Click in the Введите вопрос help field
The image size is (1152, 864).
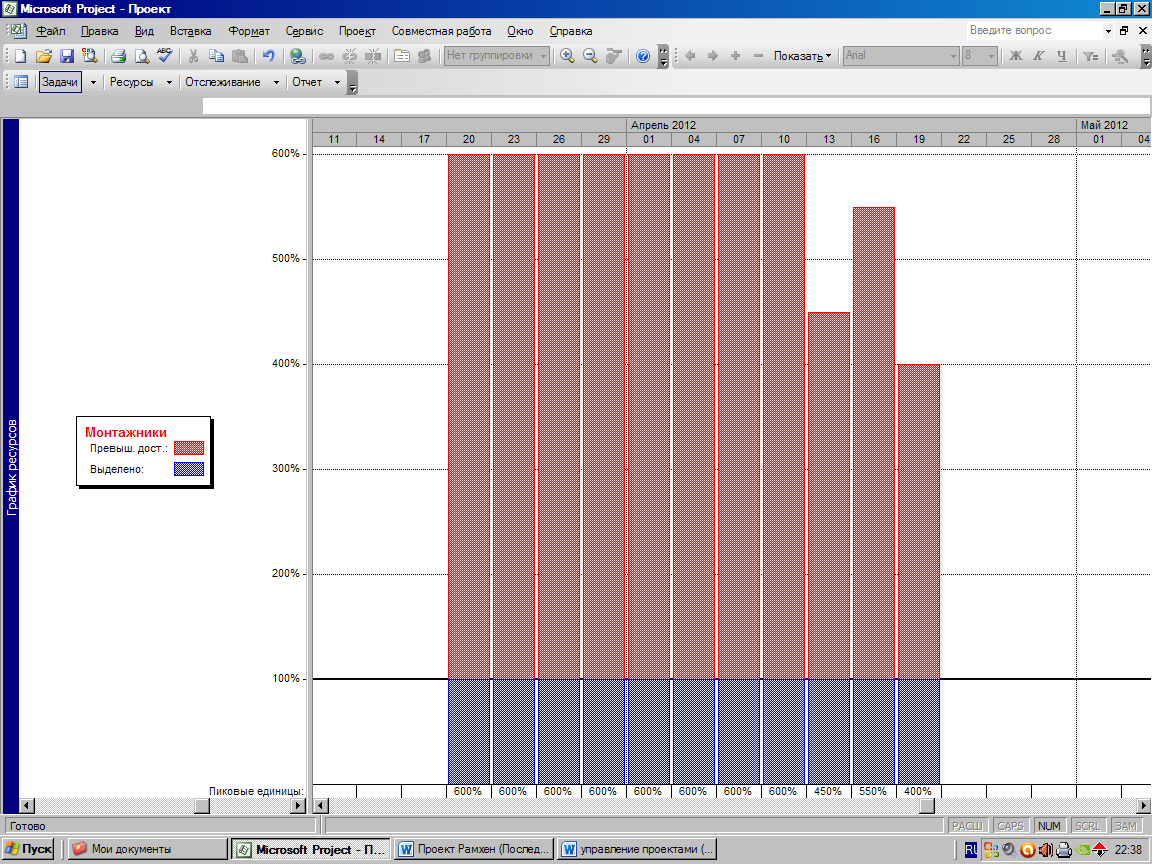pos(1034,31)
